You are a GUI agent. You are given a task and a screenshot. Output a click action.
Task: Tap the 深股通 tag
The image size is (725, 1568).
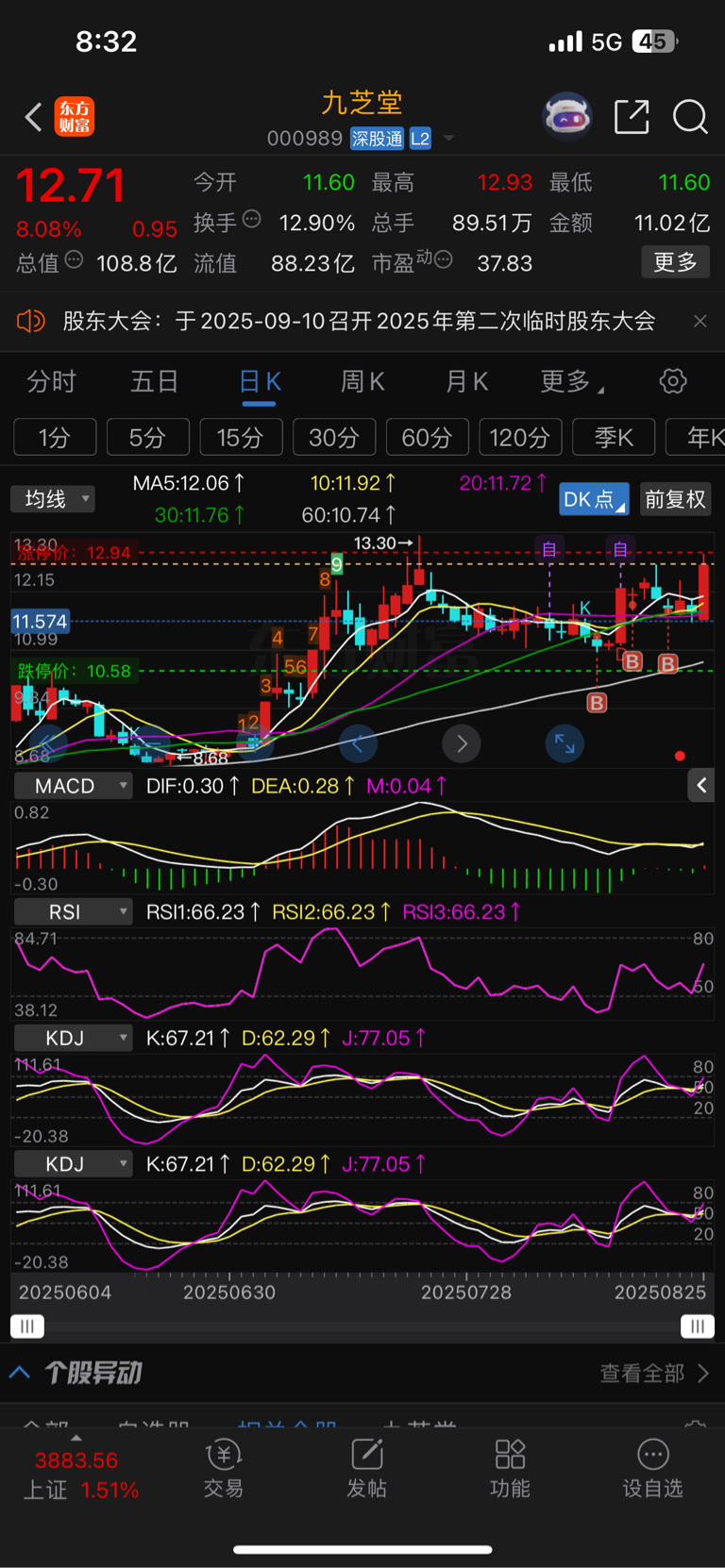[x=377, y=139]
